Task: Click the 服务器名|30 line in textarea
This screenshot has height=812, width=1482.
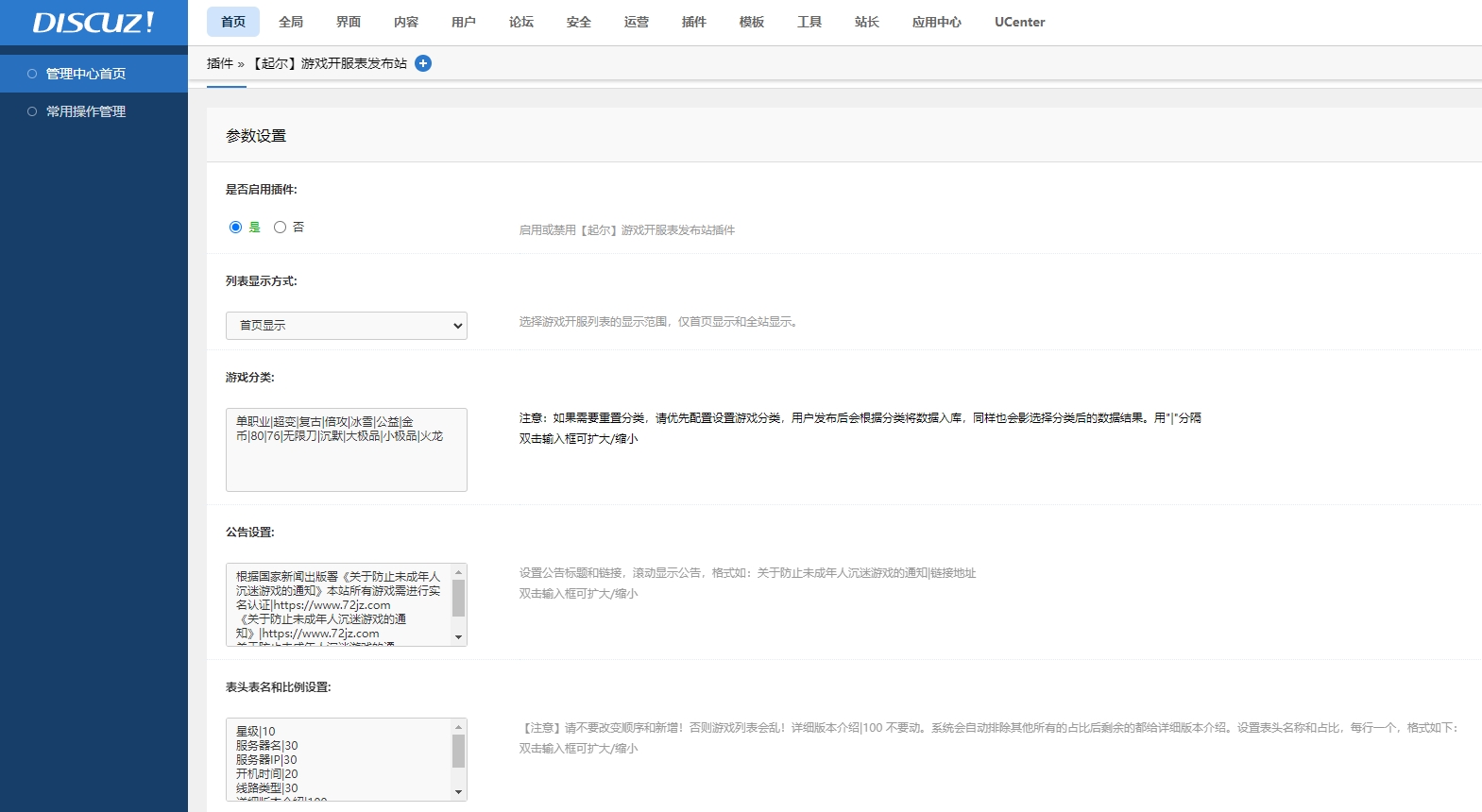Action: [267, 746]
